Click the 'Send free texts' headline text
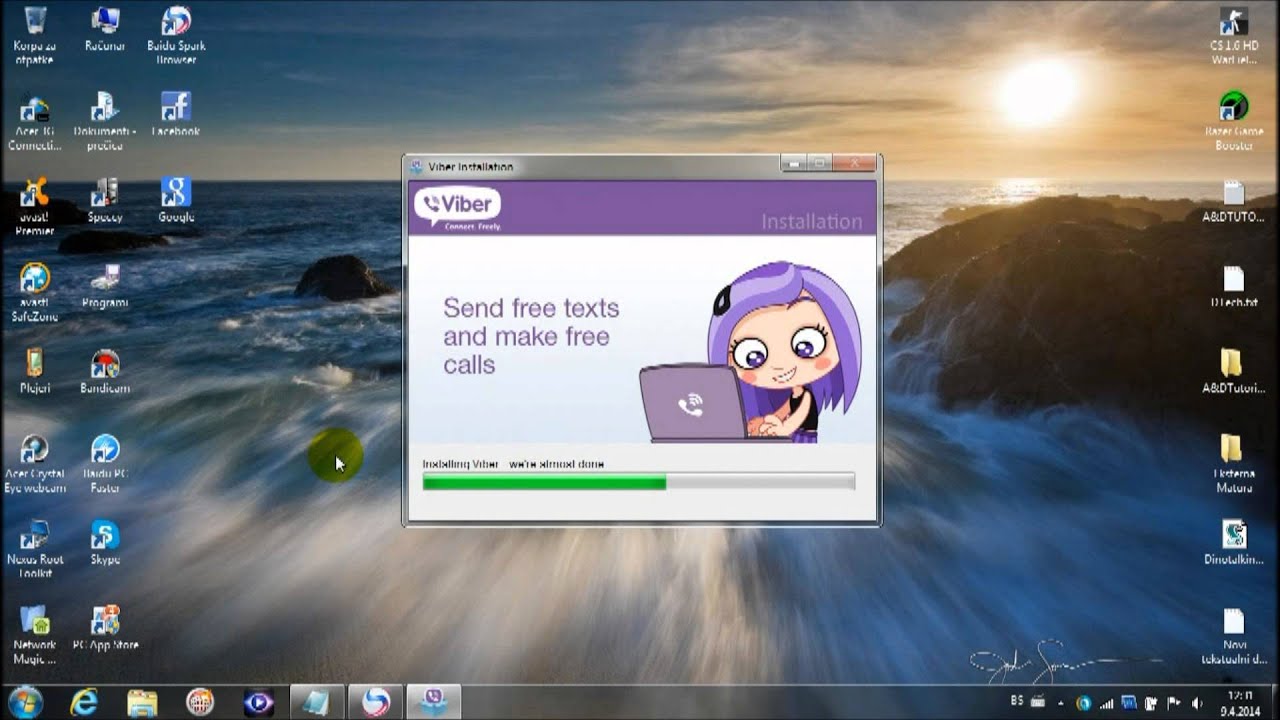1280x720 pixels. [531, 336]
